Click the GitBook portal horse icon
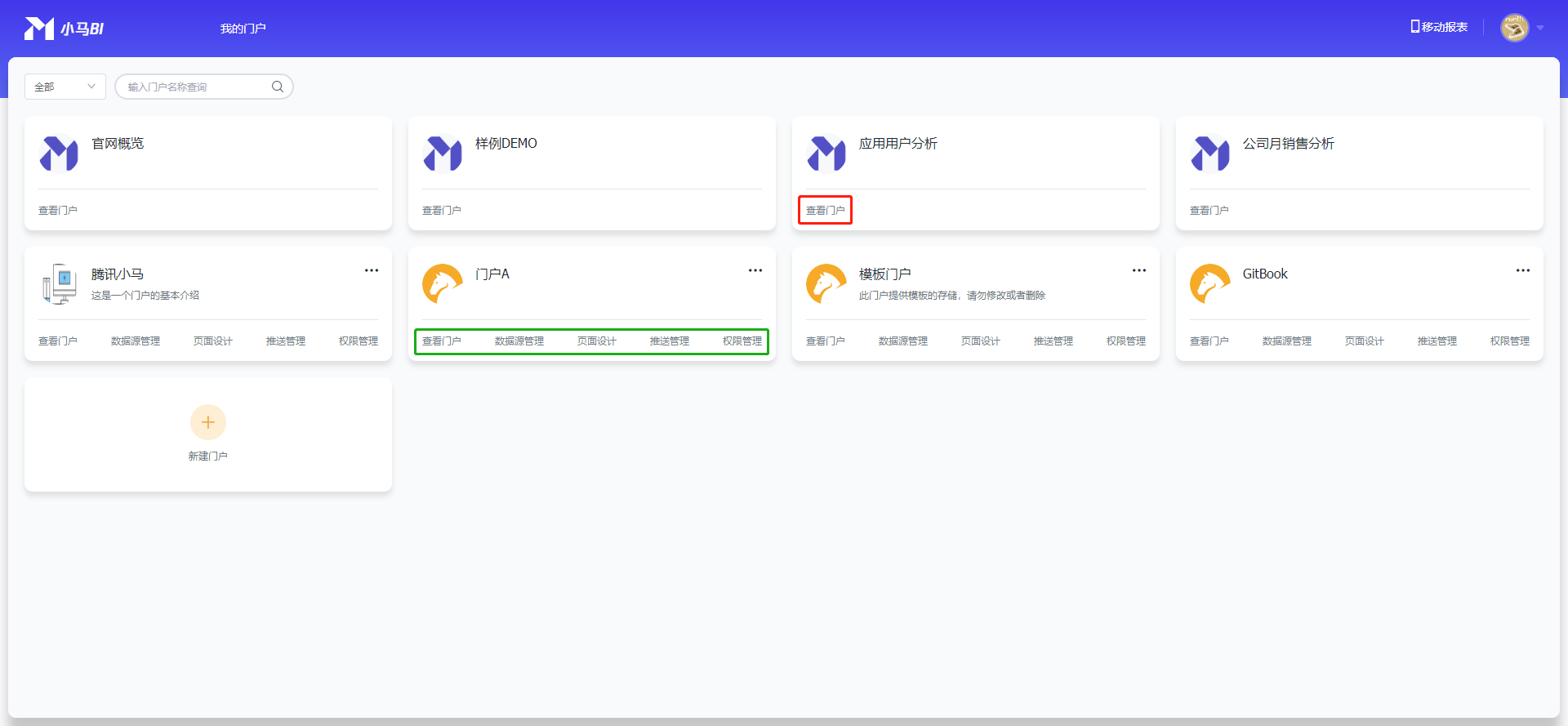This screenshot has height=726, width=1568. (1210, 284)
